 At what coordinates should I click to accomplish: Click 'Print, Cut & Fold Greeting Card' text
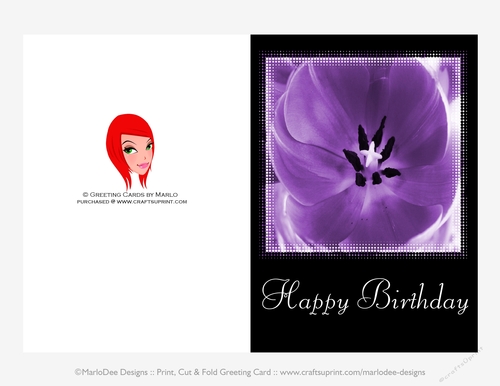point(214,372)
